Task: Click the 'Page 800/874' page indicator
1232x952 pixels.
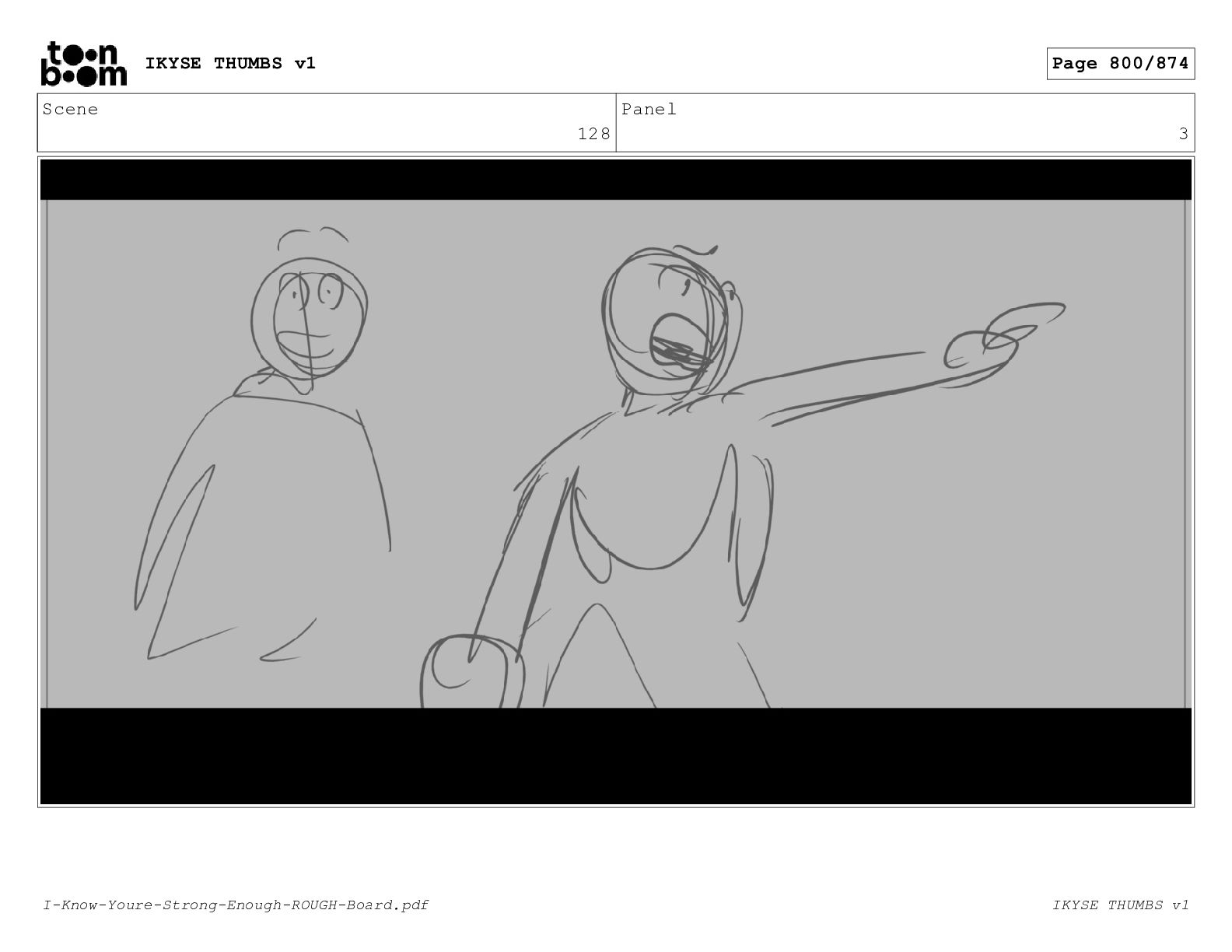Action: [1120, 64]
